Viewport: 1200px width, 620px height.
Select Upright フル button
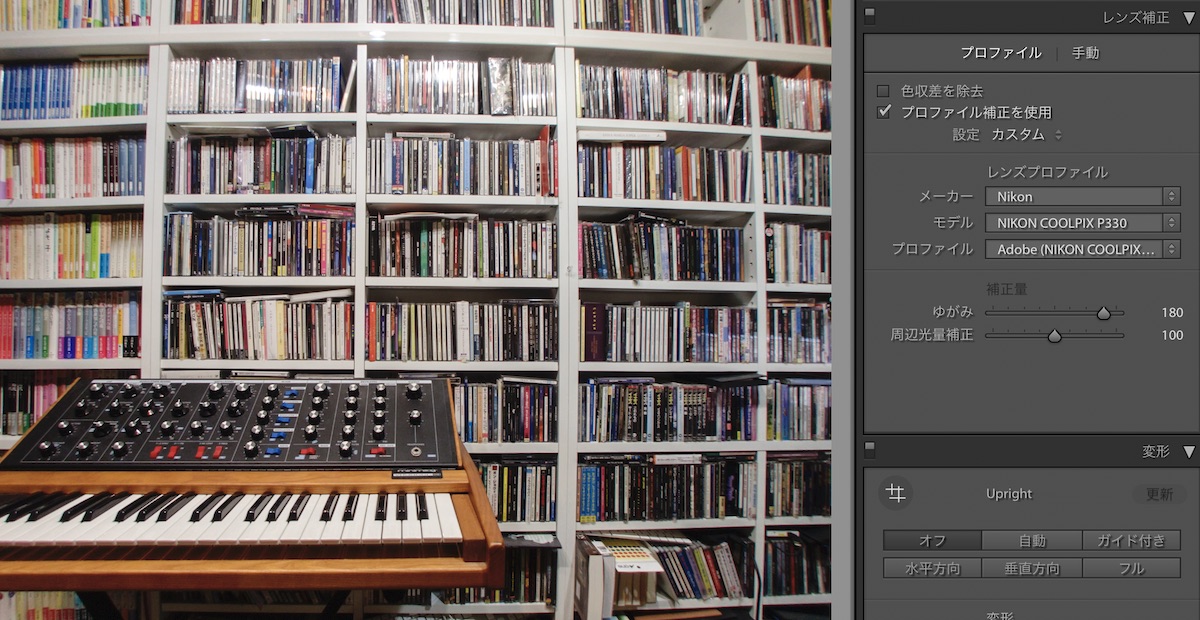pos(1131,568)
